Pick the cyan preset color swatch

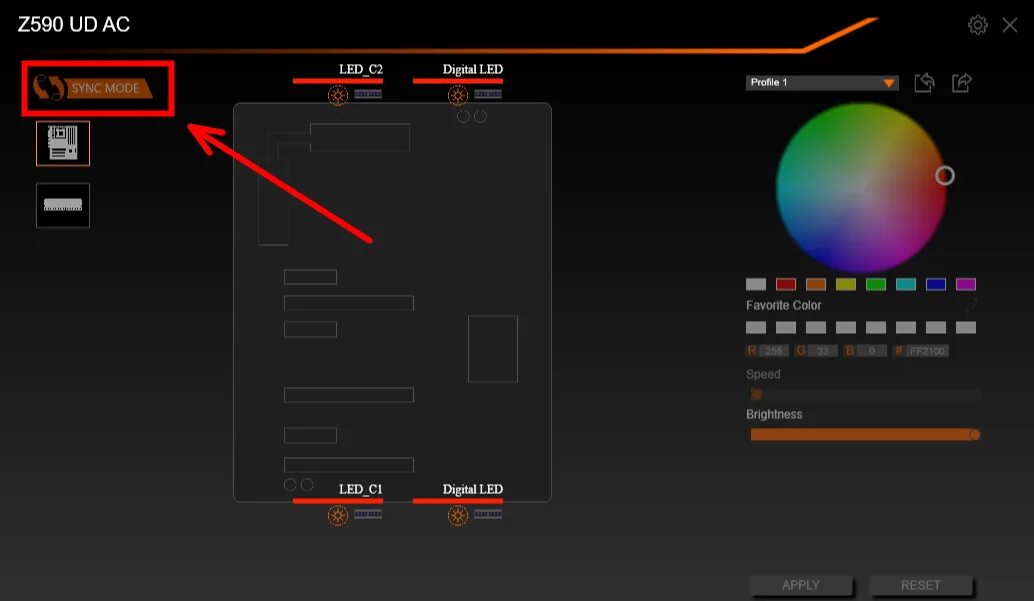906,284
